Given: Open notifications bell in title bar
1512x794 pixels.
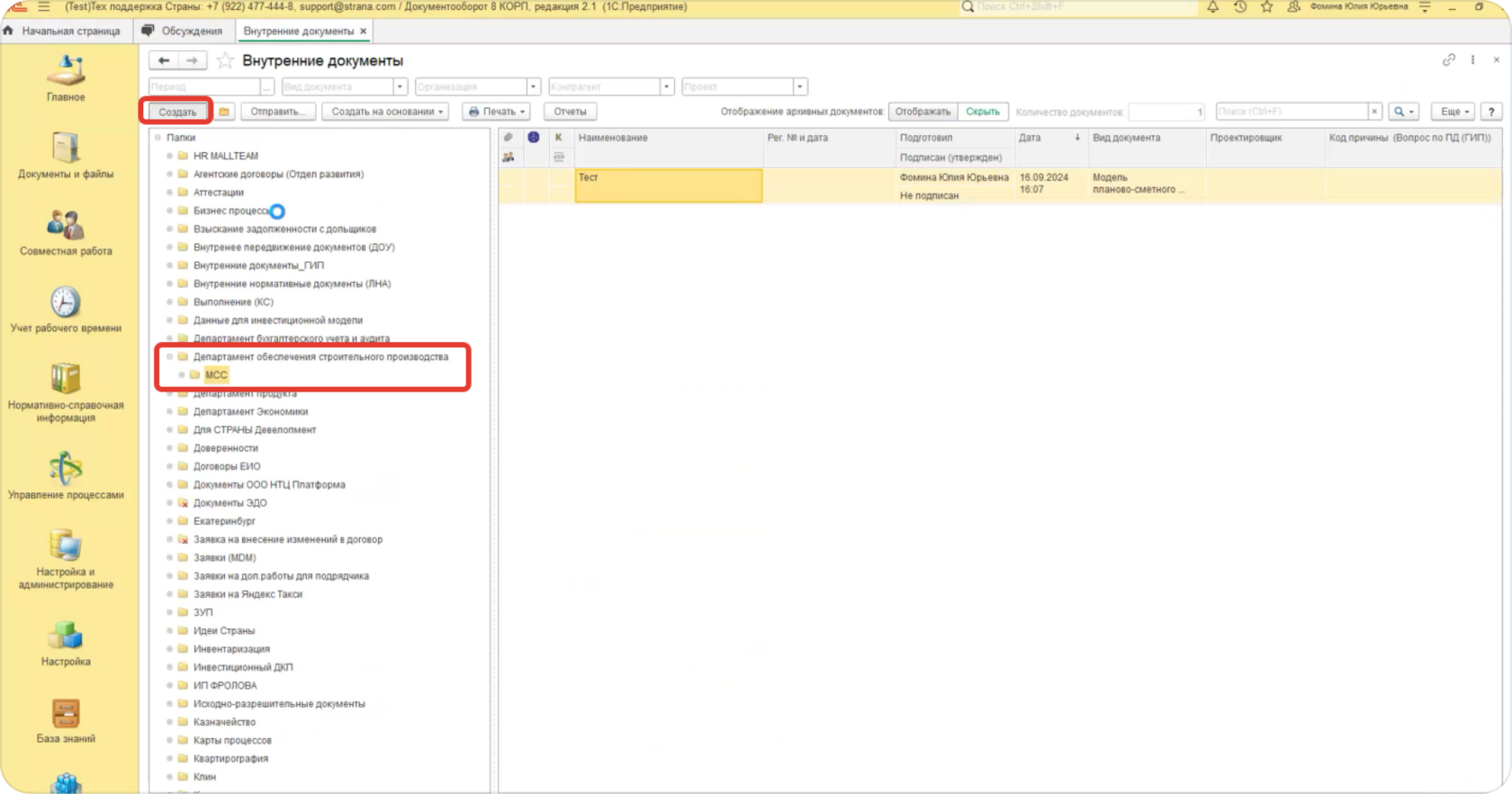Looking at the screenshot, I should 1212,7.
